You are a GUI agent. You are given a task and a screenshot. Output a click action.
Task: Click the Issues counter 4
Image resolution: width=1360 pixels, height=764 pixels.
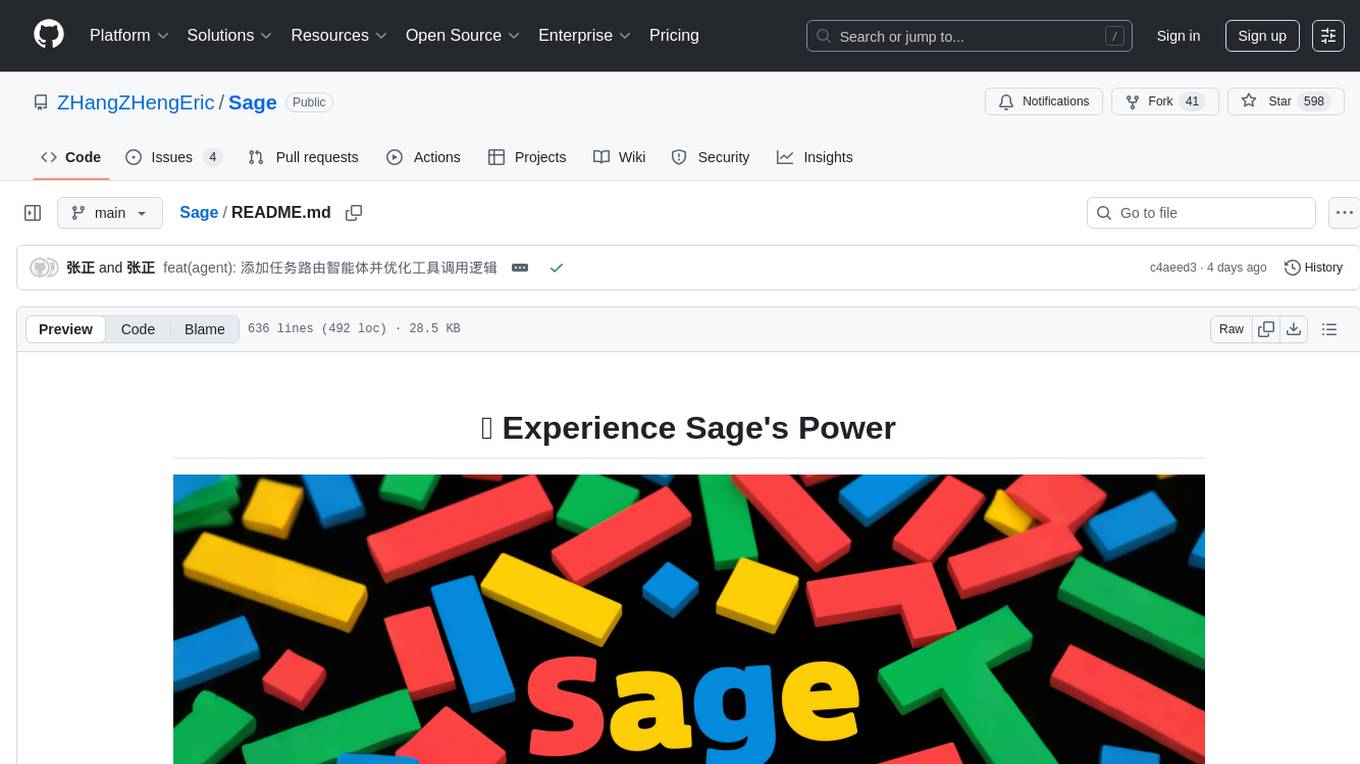click(212, 157)
